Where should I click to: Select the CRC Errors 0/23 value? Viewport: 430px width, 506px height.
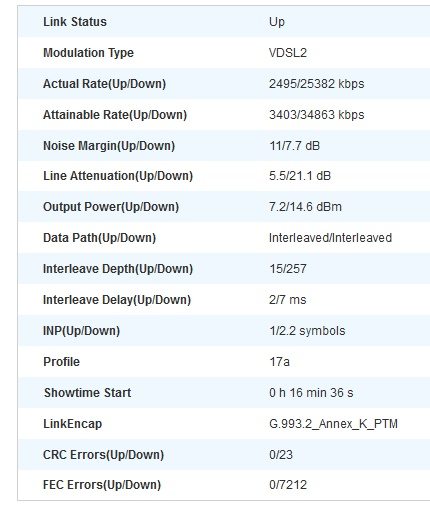(281, 455)
